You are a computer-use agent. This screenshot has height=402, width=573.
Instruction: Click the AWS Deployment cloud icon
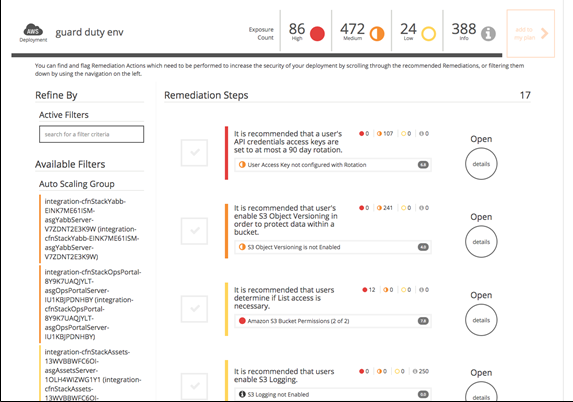tap(33, 30)
